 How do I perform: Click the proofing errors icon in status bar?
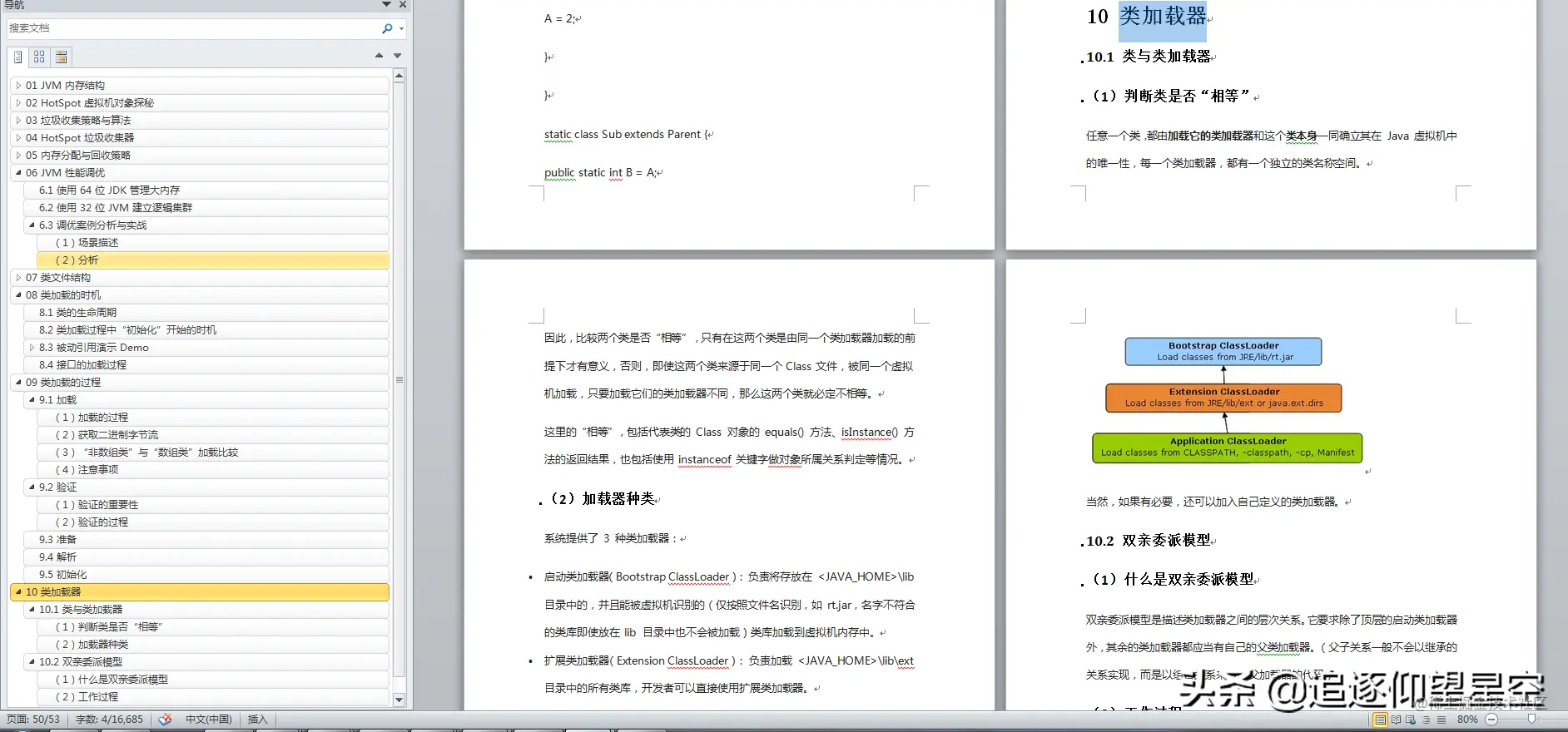click(165, 720)
